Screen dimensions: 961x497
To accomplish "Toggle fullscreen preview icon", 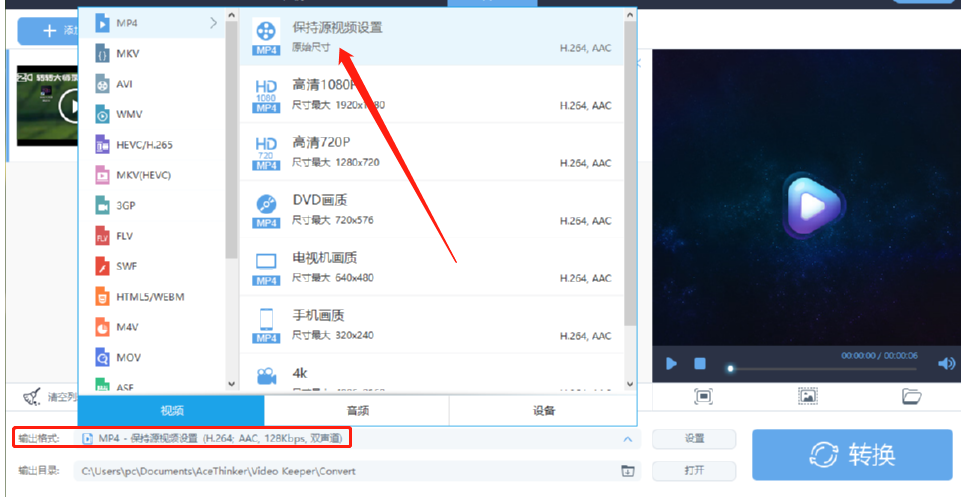I will (703, 396).
